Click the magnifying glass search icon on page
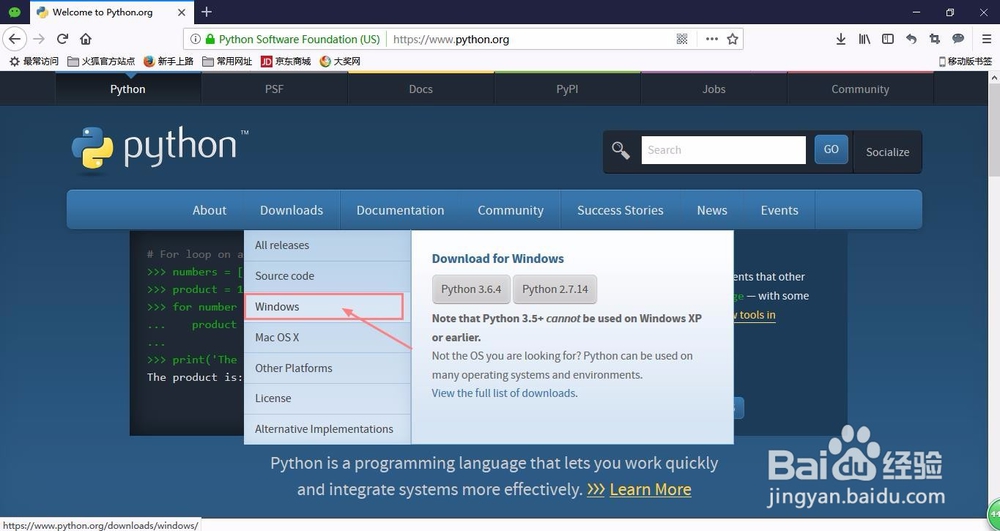The height and width of the screenshot is (531, 1000). 621,150
